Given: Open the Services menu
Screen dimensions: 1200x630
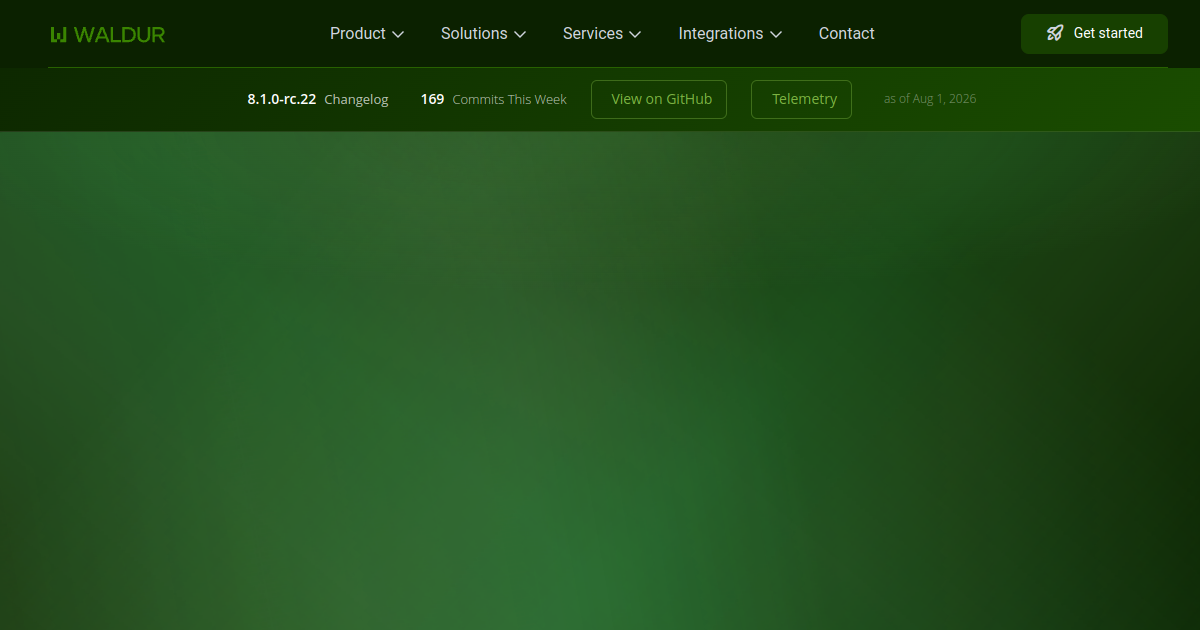Looking at the screenshot, I should pos(602,34).
